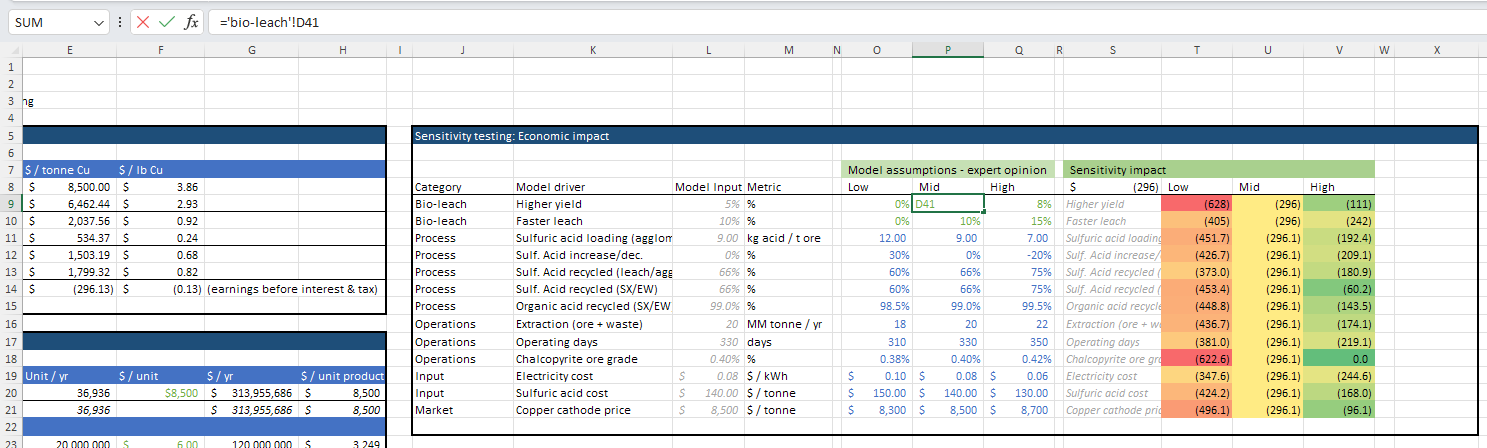Select row 9 header
This screenshot has width=1487, height=448.
(10, 203)
